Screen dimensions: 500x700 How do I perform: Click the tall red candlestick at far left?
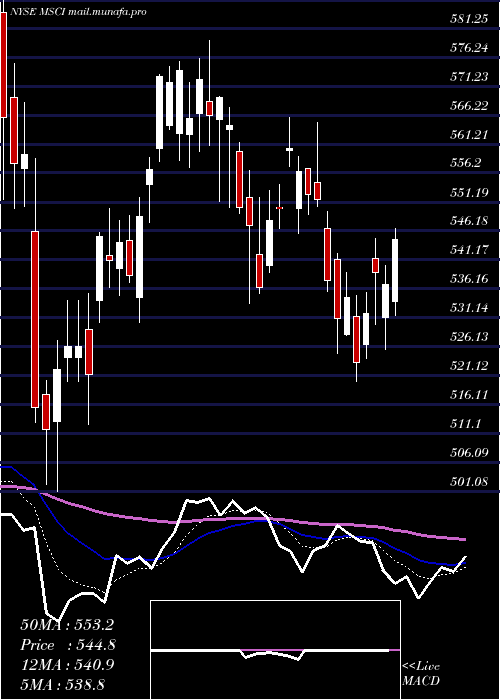point(4,65)
